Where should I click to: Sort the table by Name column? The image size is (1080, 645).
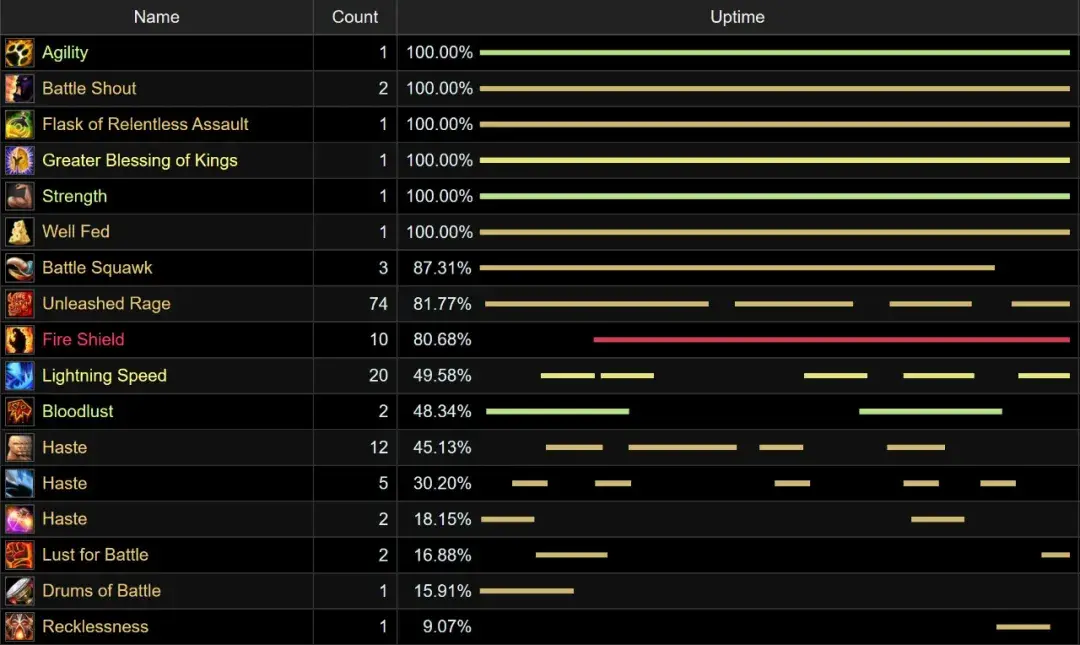click(x=157, y=17)
